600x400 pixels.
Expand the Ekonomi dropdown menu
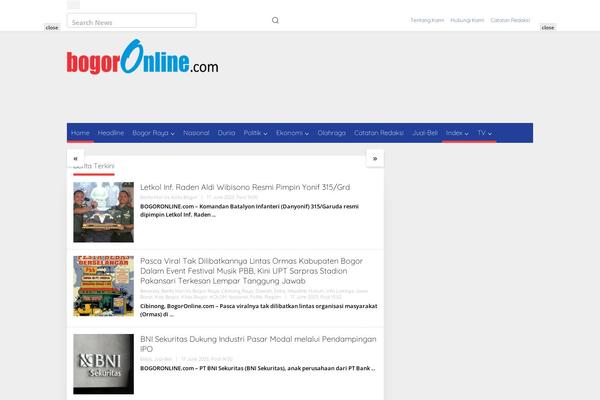click(x=292, y=133)
